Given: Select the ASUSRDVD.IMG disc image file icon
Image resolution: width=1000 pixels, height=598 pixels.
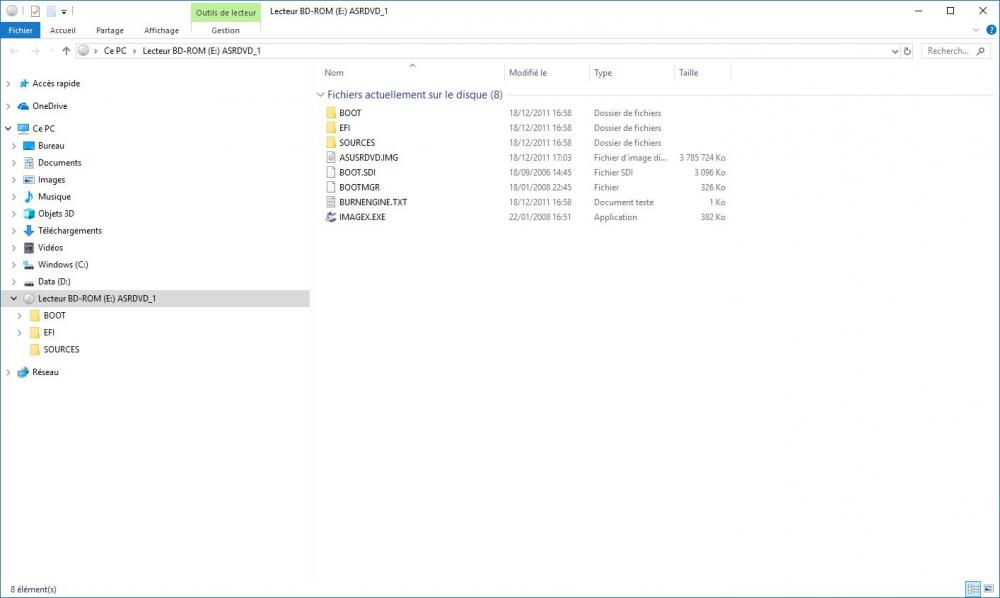Looking at the screenshot, I should [332, 158].
